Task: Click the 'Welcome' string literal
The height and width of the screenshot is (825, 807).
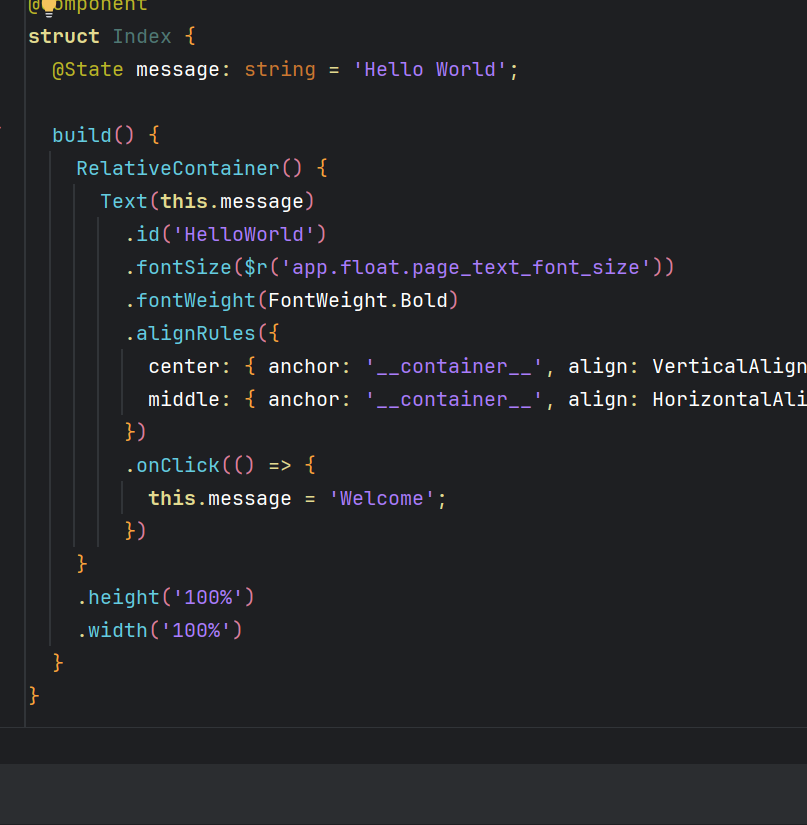Action: (382, 499)
